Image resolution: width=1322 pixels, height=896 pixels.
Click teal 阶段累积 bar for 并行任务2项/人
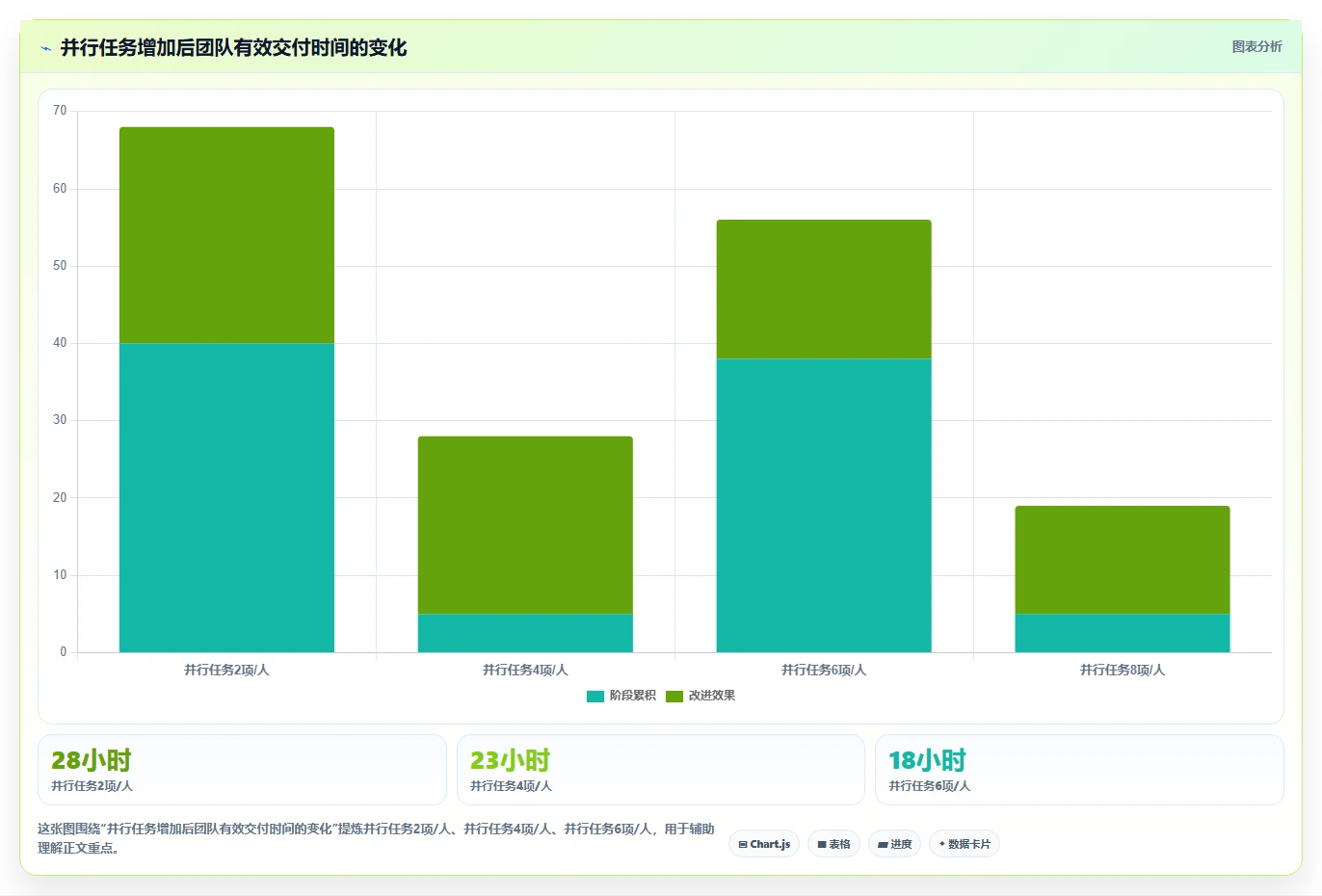click(x=226, y=497)
